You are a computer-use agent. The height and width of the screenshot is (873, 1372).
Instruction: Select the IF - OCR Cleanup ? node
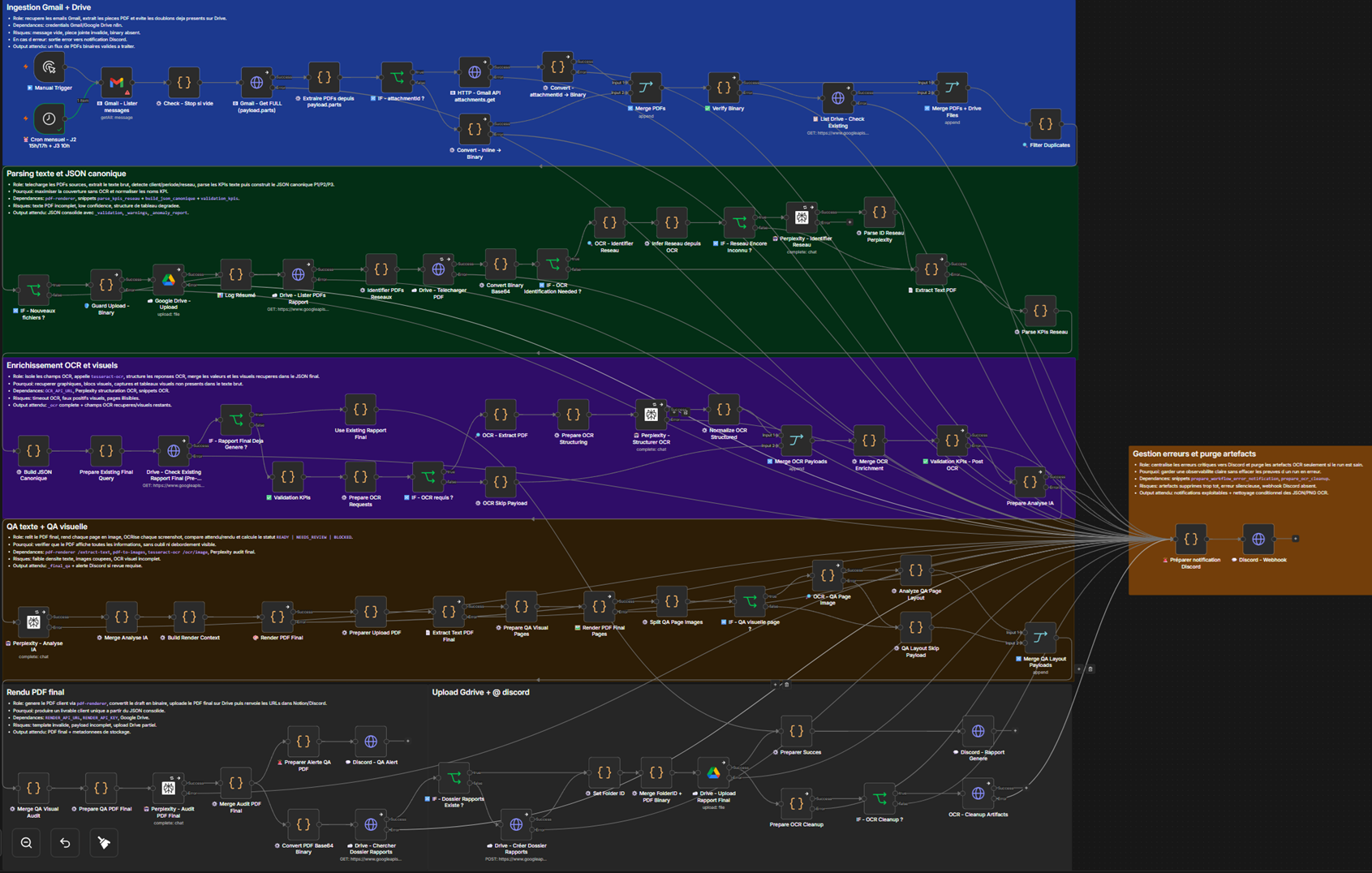(x=880, y=798)
